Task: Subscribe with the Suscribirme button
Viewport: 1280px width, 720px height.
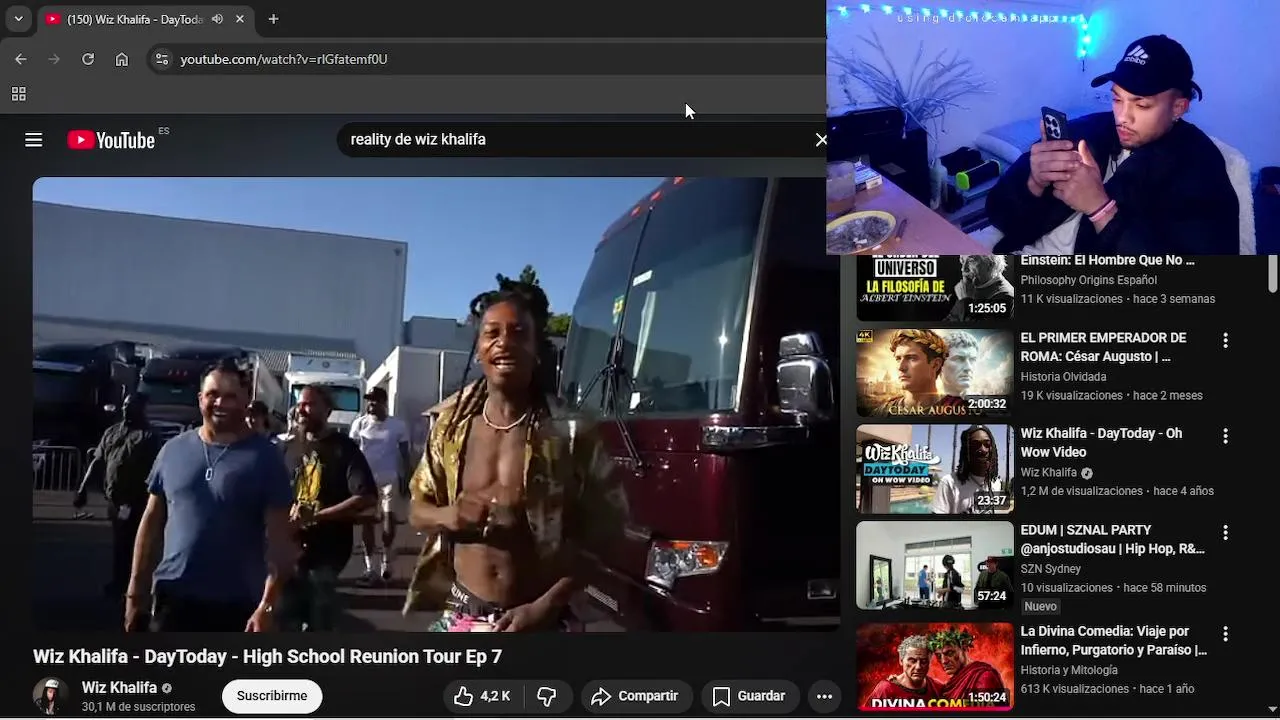Action: point(272,696)
